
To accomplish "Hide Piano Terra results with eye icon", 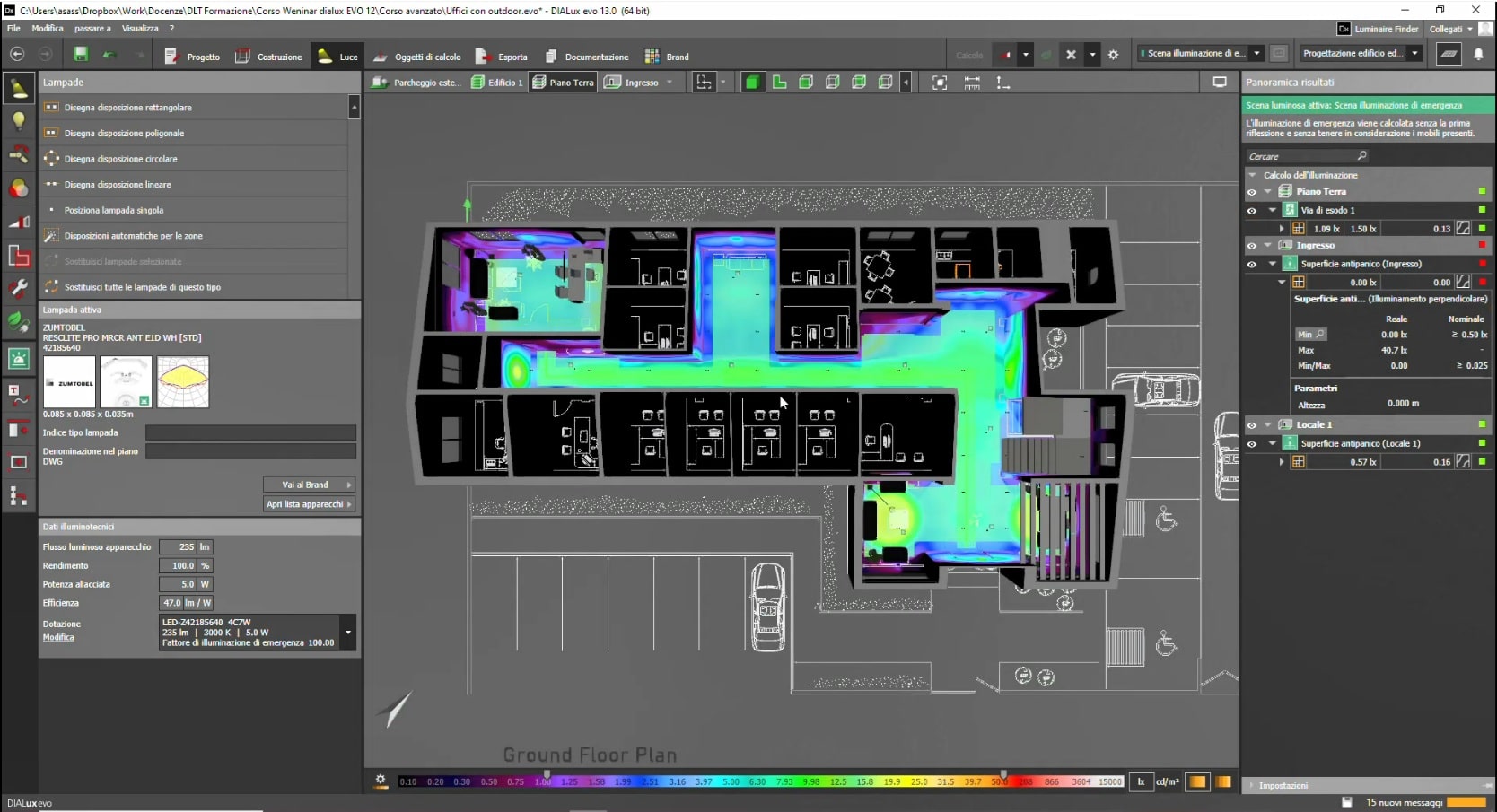I will point(1252,192).
